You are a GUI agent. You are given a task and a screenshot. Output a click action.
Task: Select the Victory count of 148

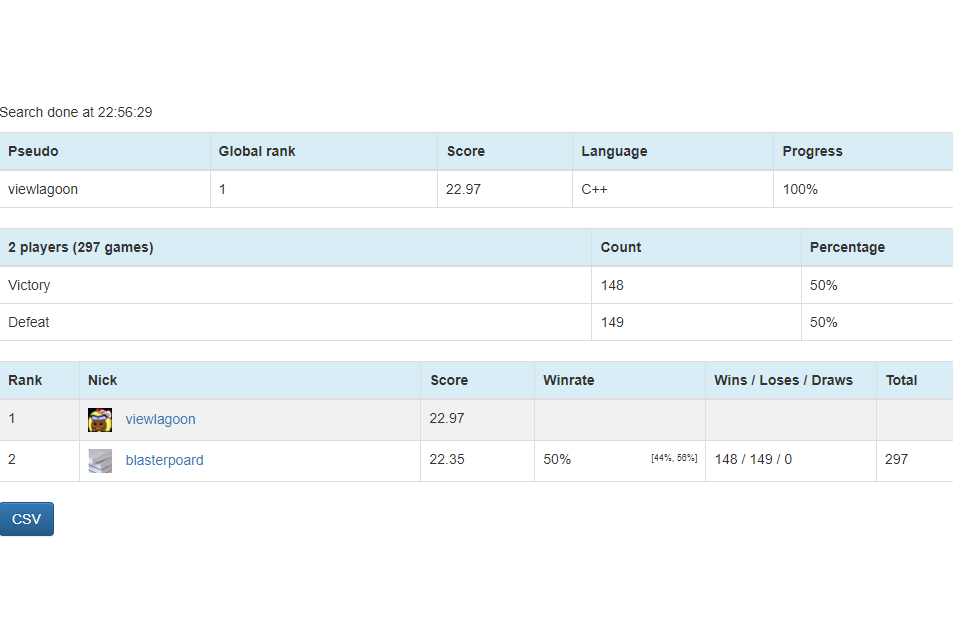[x=612, y=285]
